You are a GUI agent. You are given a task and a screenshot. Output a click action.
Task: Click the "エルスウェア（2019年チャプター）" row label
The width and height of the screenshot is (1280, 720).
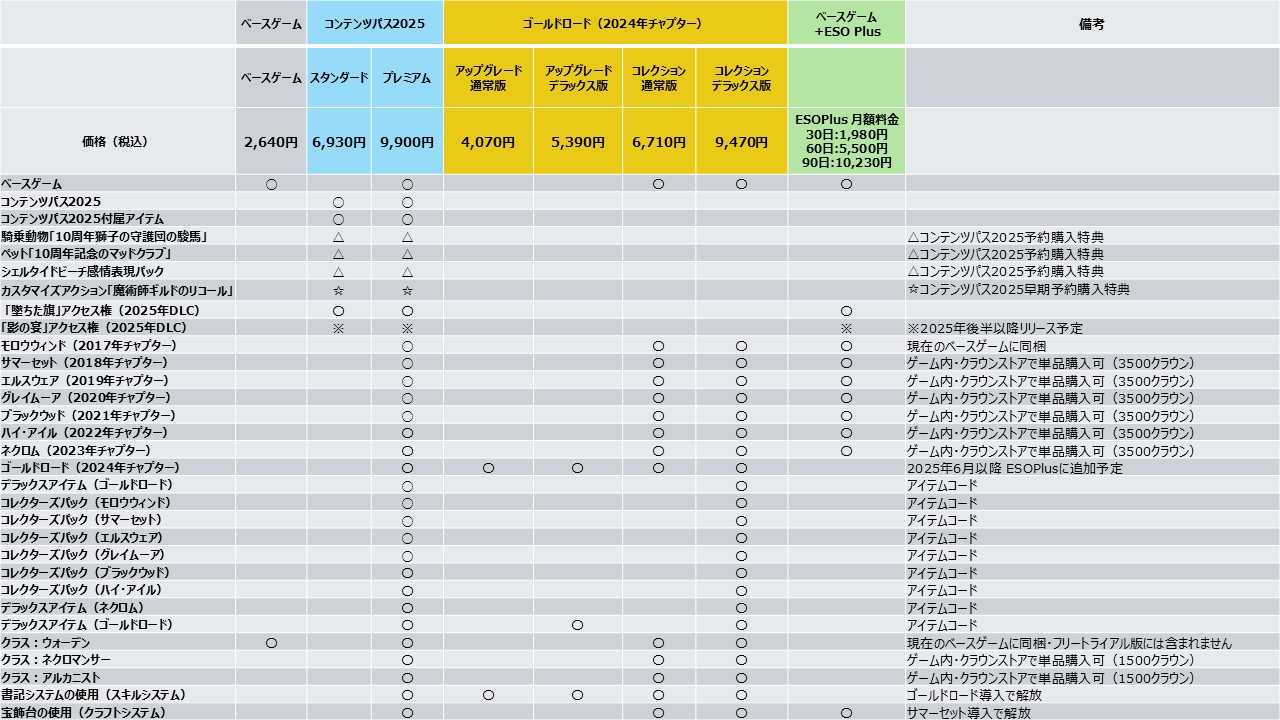tap(87, 381)
